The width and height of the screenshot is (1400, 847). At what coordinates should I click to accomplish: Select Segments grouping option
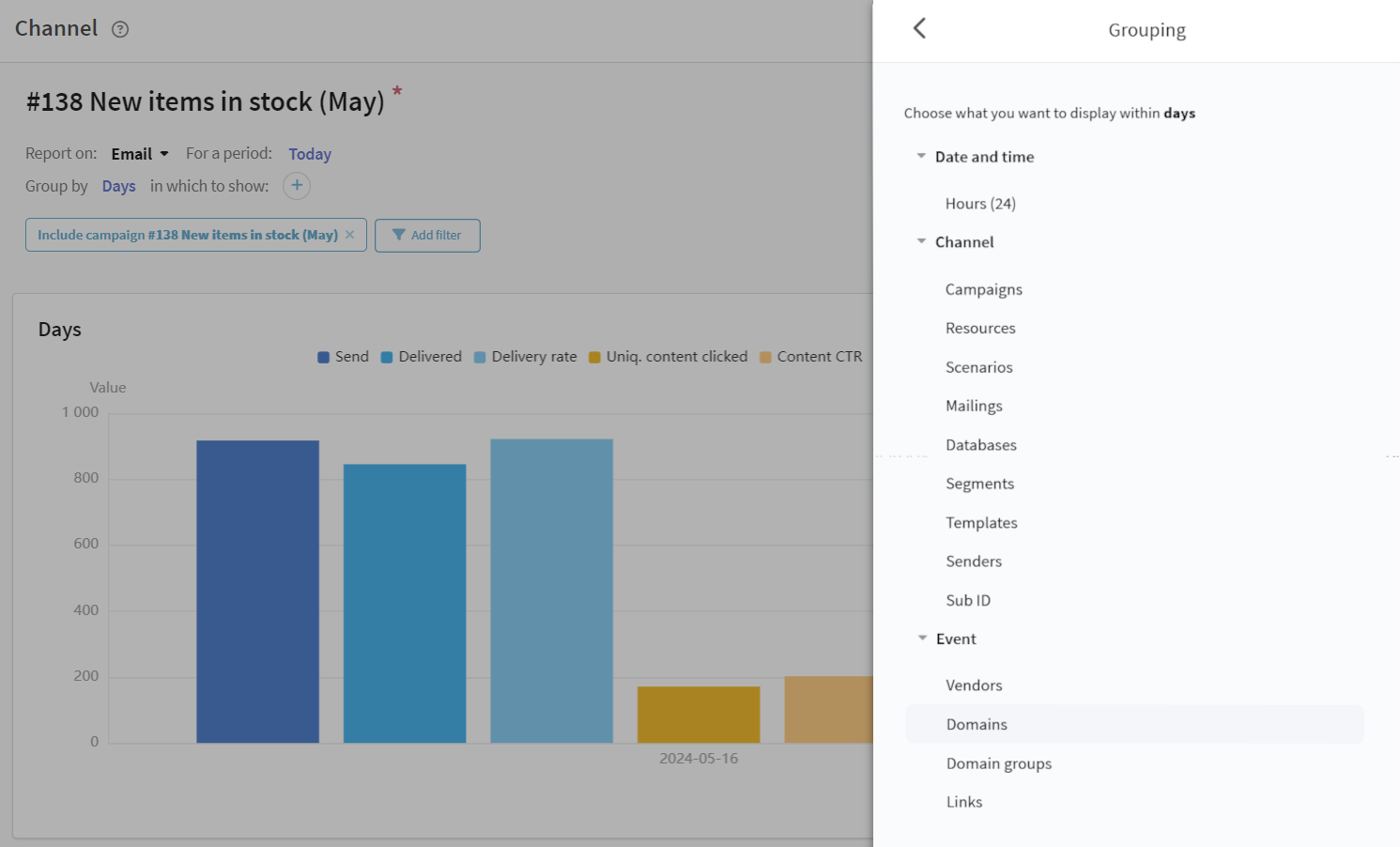click(979, 484)
